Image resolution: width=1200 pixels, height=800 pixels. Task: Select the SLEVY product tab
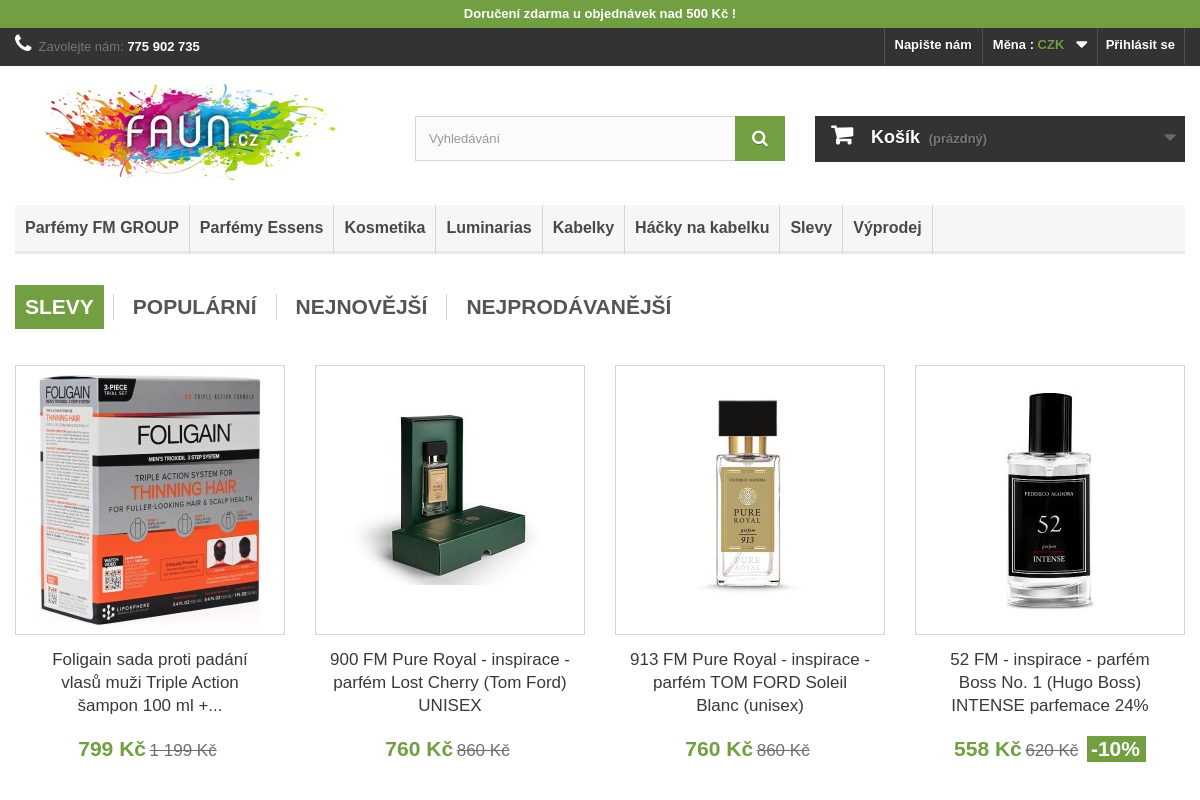pyautogui.click(x=59, y=307)
